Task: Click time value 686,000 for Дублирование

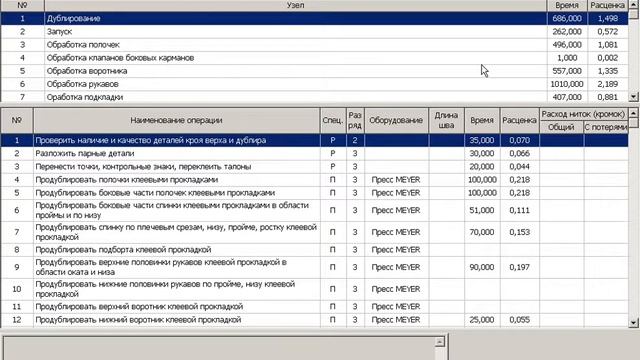Action: click(567, 18)
